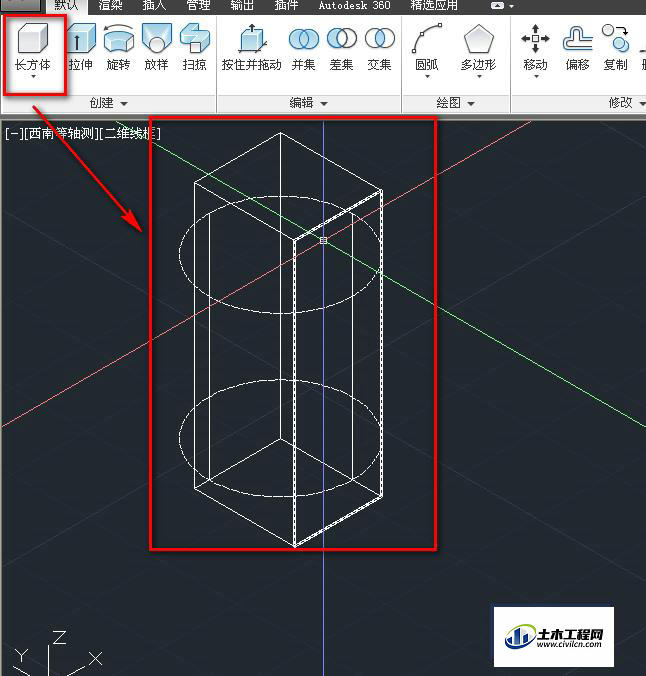Viewport: 646px width, 676px height.
Task: Open dropdown arrow under 移动
Action: point(536,77)
